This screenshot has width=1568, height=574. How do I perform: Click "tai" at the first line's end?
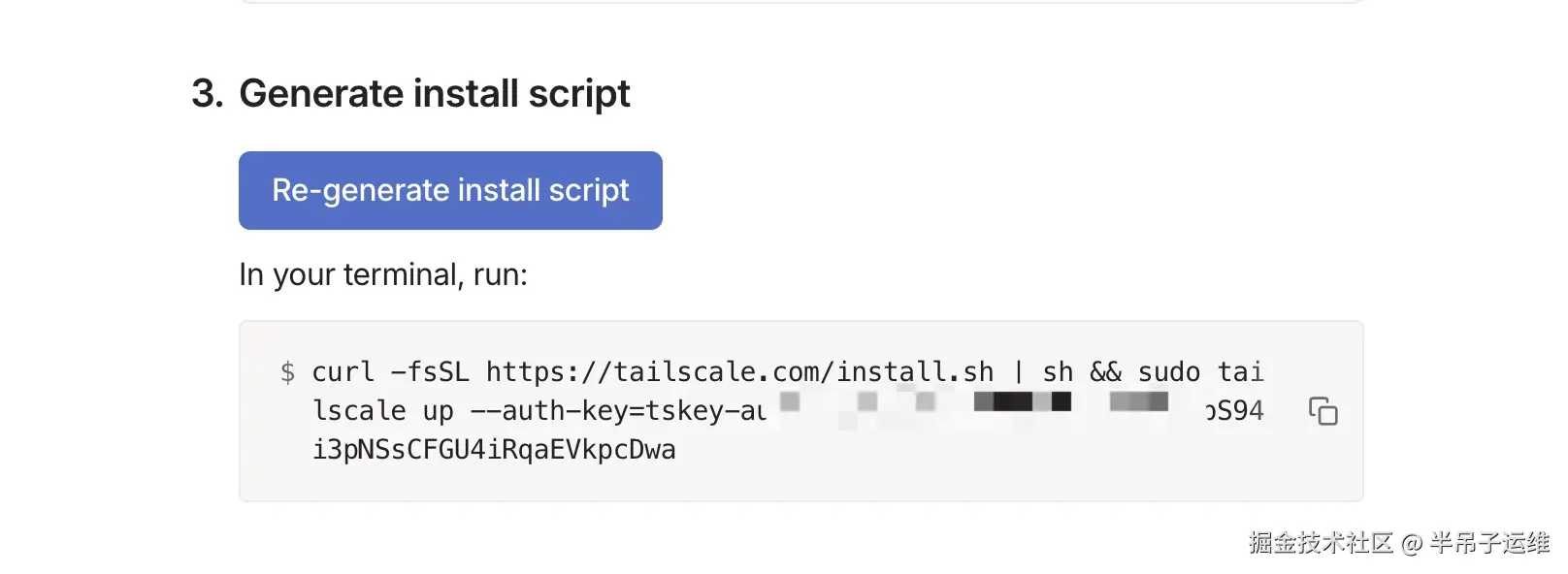point(1241,372)
